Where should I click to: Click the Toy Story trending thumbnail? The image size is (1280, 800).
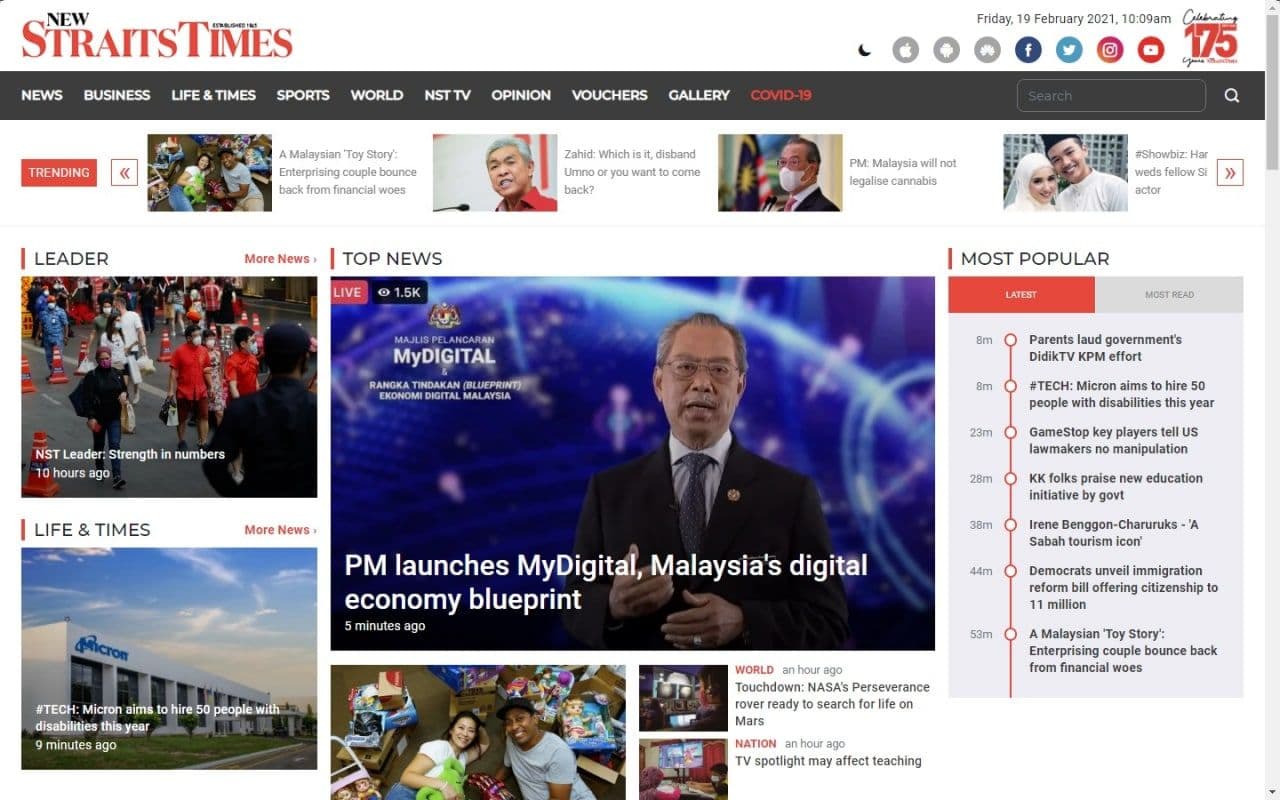pyautogui.click(x=210, y=173)
